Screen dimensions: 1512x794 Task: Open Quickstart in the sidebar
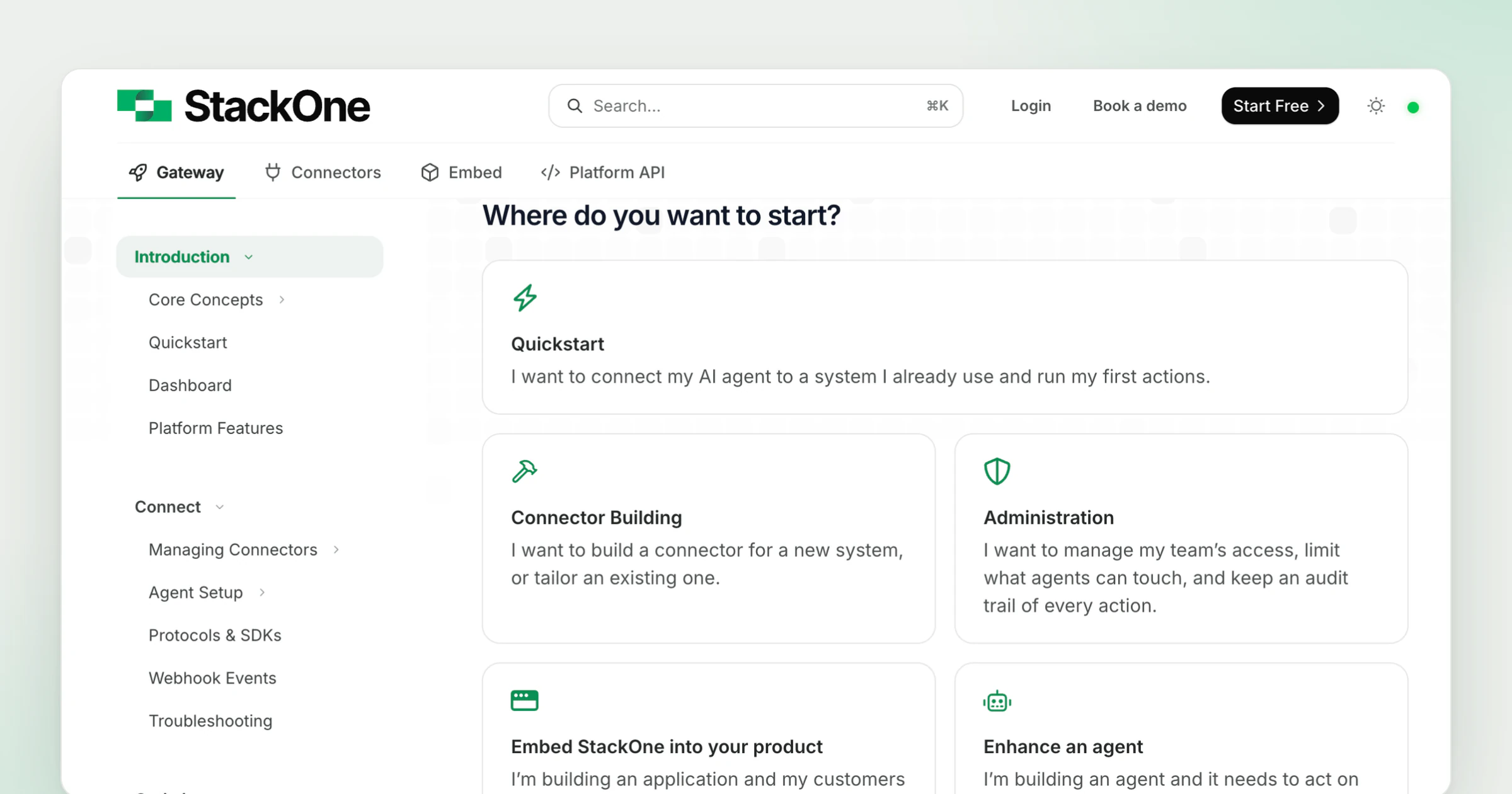click(188, 343)
